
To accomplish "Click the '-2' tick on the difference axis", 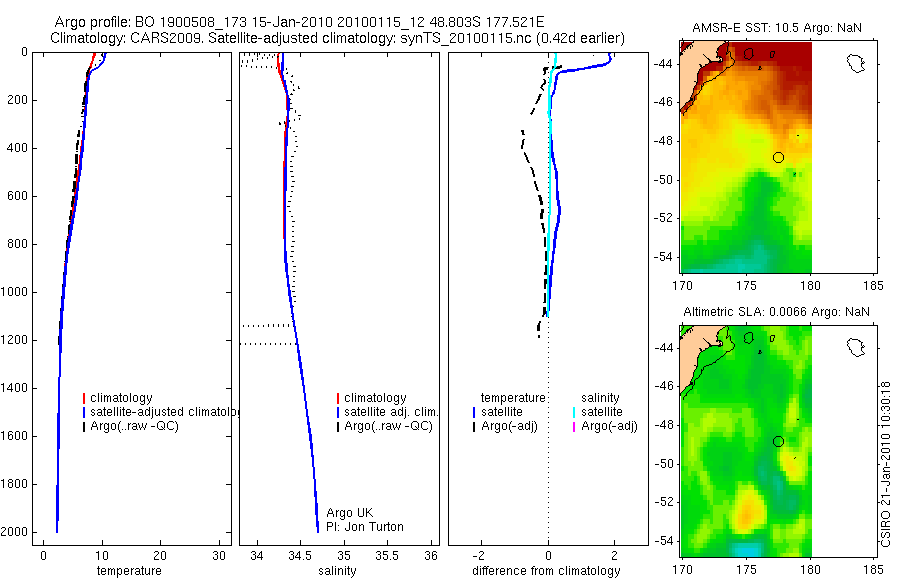I will (x=479, y=555).
